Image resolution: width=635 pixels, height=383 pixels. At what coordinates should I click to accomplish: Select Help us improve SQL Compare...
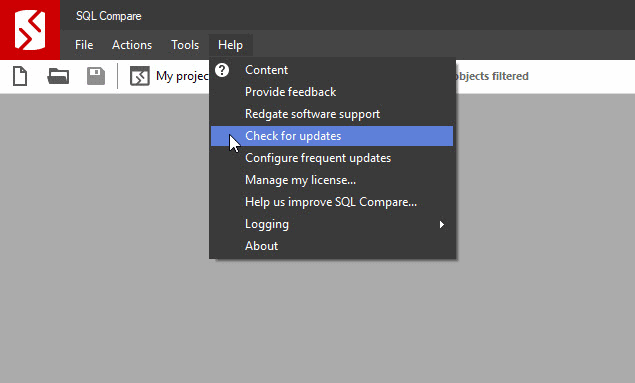332,202
